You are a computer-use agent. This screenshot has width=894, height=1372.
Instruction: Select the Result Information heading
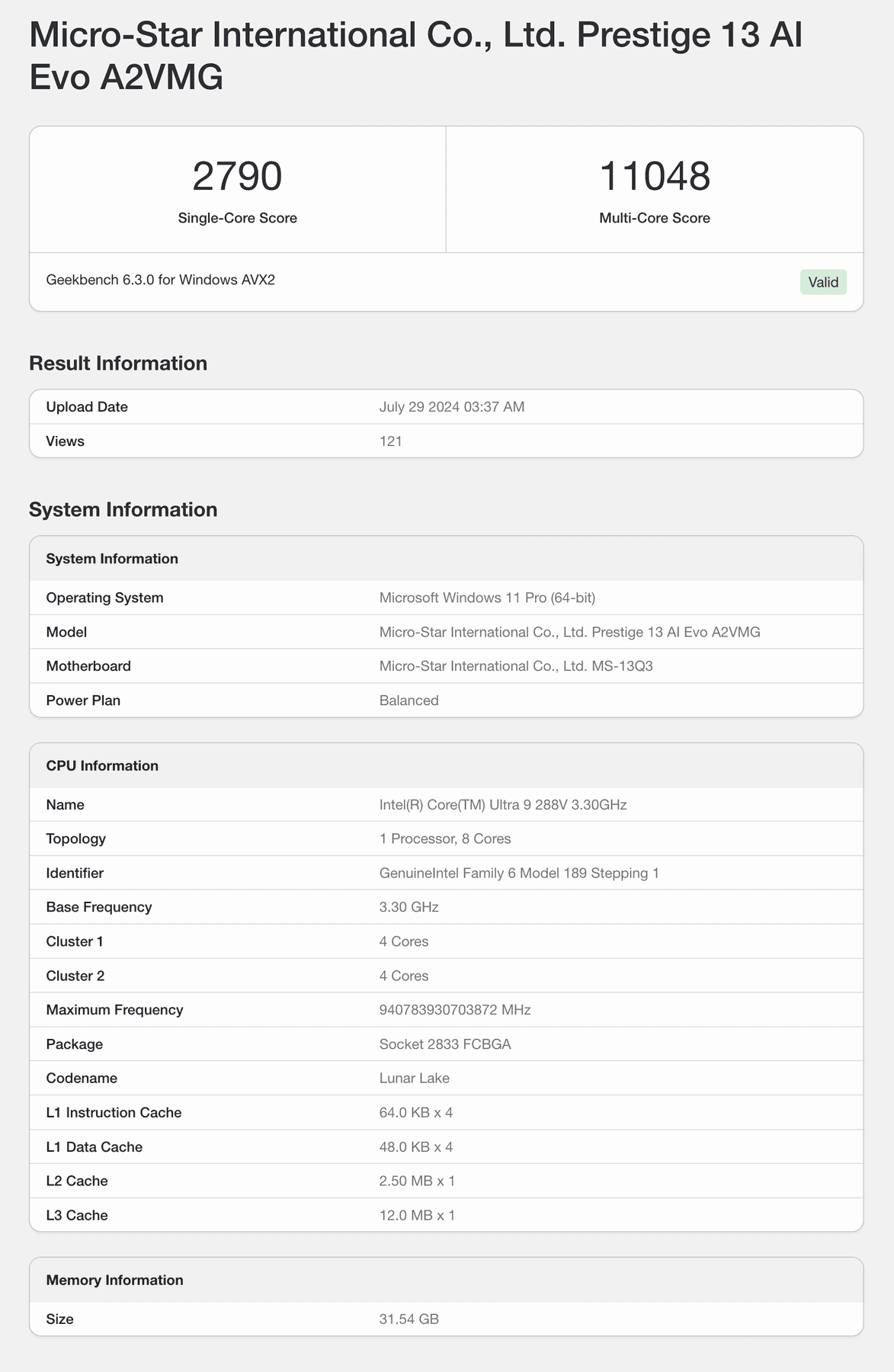[118, 364]
